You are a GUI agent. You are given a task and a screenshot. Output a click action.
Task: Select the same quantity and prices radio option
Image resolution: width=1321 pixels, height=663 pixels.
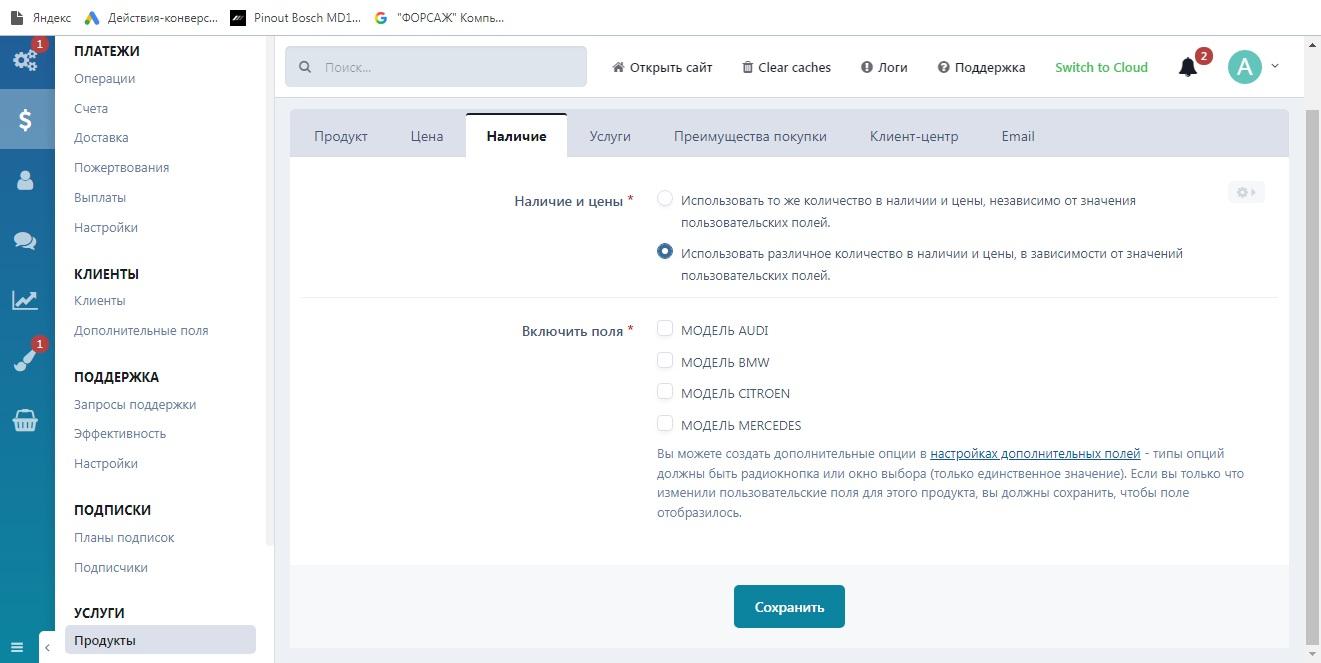(665, 199)
